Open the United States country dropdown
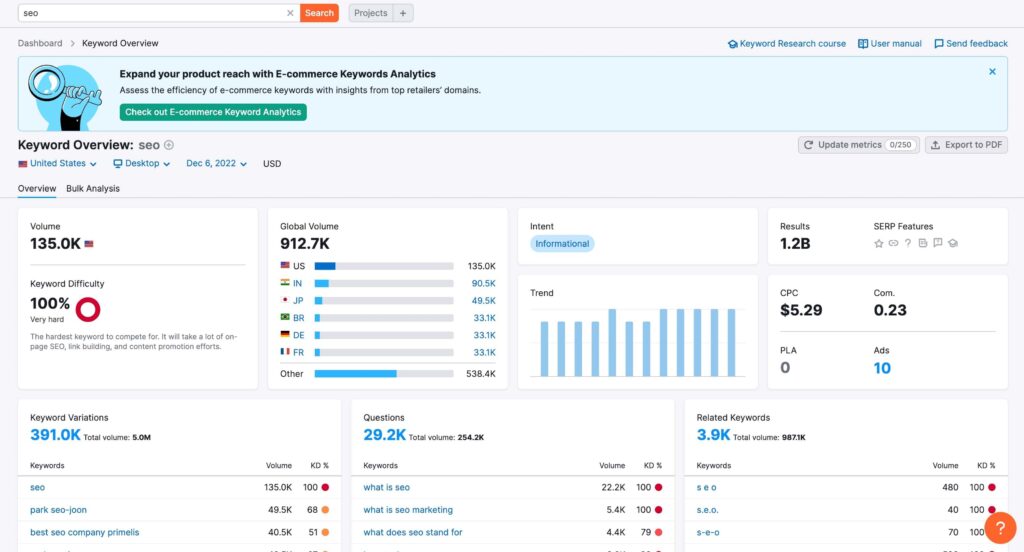This screenshot has width=1024, height=552. point(57,163)
